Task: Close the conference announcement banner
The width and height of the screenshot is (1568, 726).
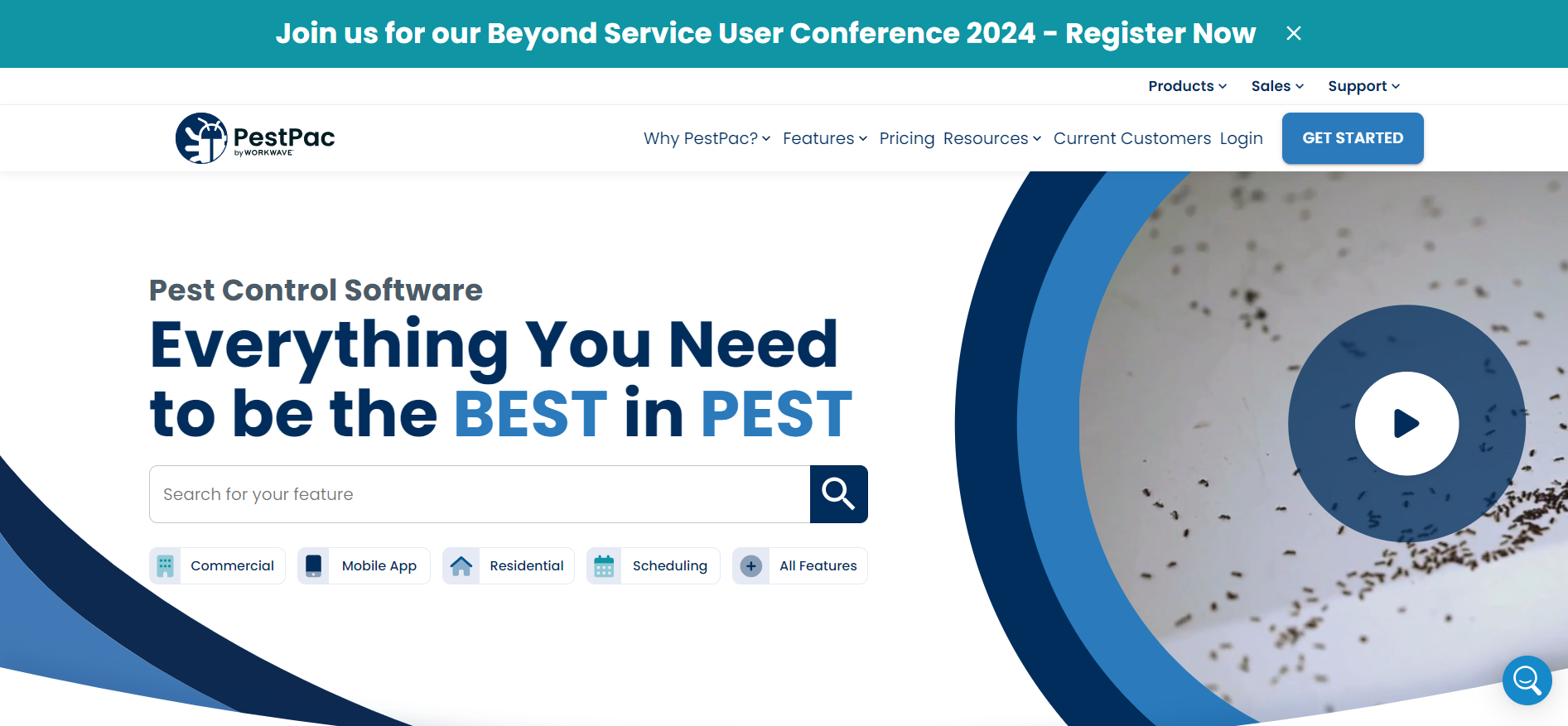Action: coord(1293,33)
